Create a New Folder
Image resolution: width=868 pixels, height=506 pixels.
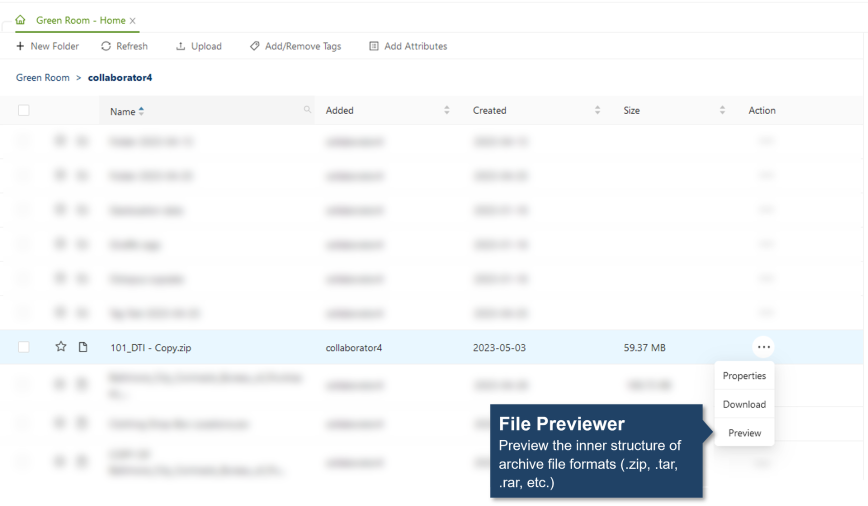(x=48, y=46)
